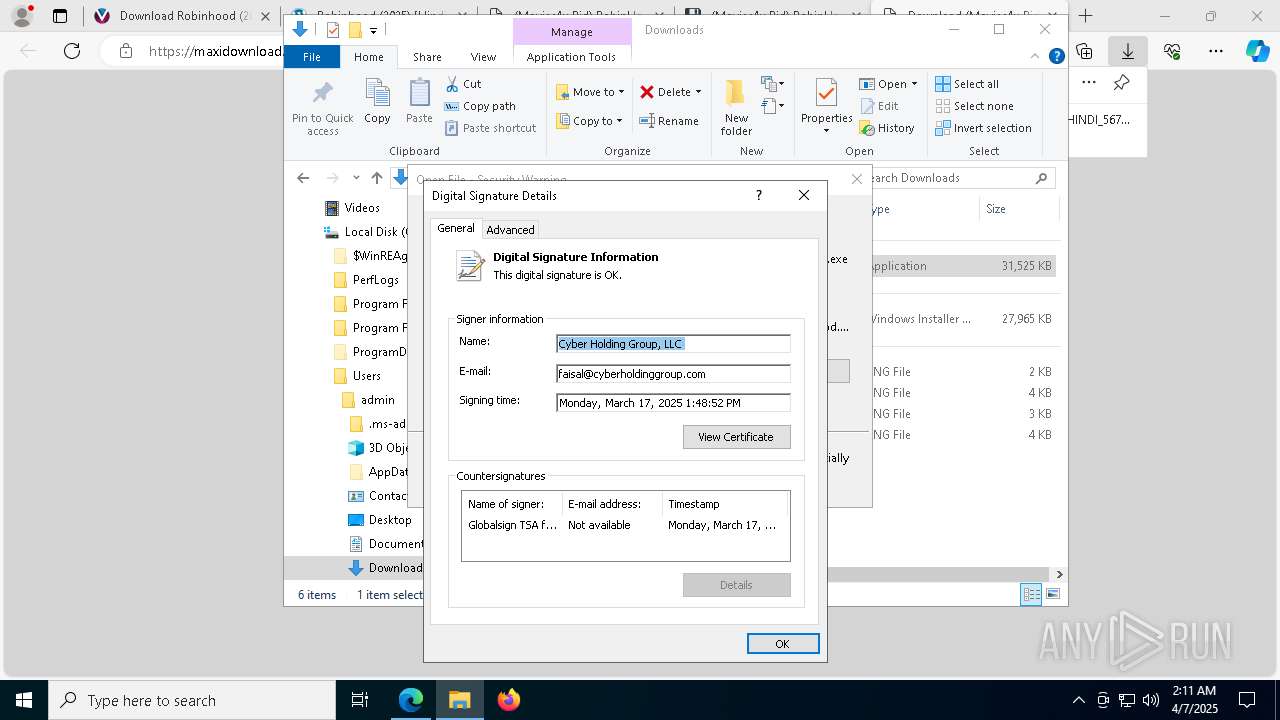Open the File menu in Explorer
This screenshot has height=720, width=1280.
[x=312, y=57]
